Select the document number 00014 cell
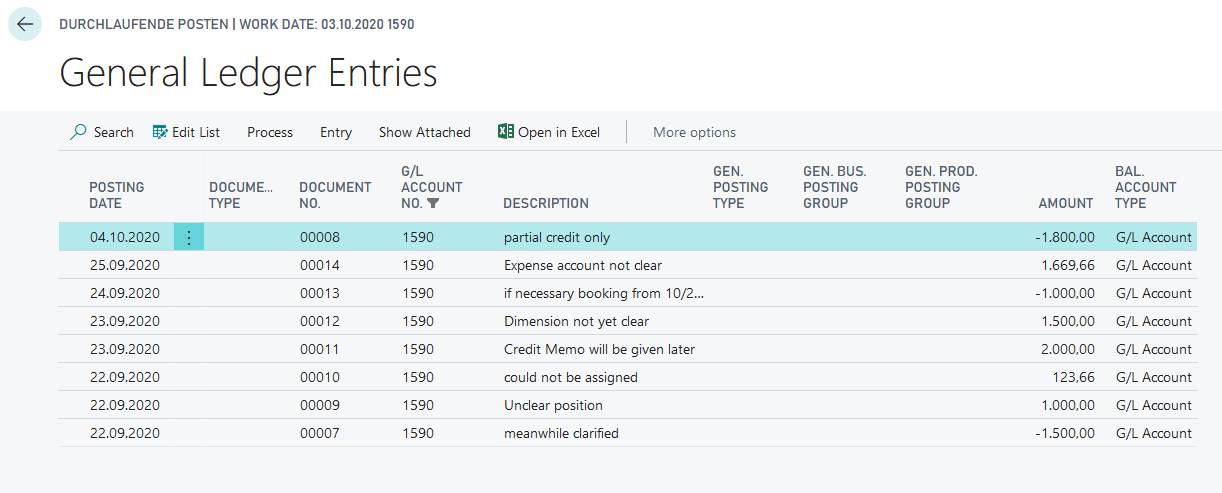The image size is (1222, 493). tap(320, 265)
